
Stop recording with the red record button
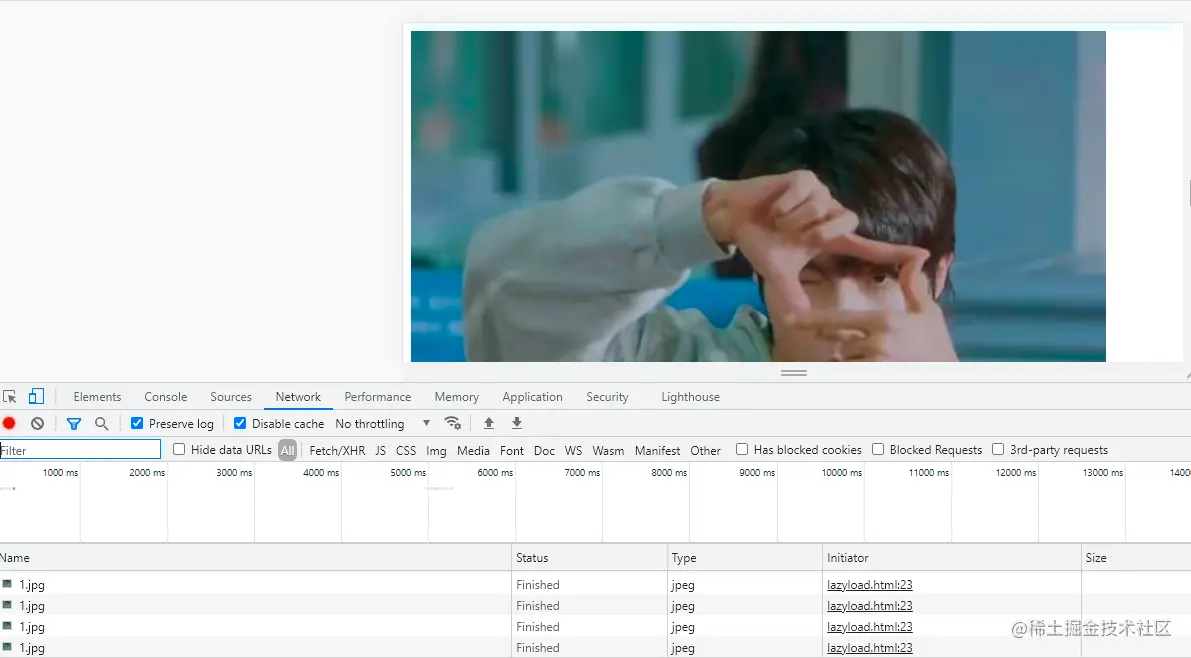click(9, 423)
